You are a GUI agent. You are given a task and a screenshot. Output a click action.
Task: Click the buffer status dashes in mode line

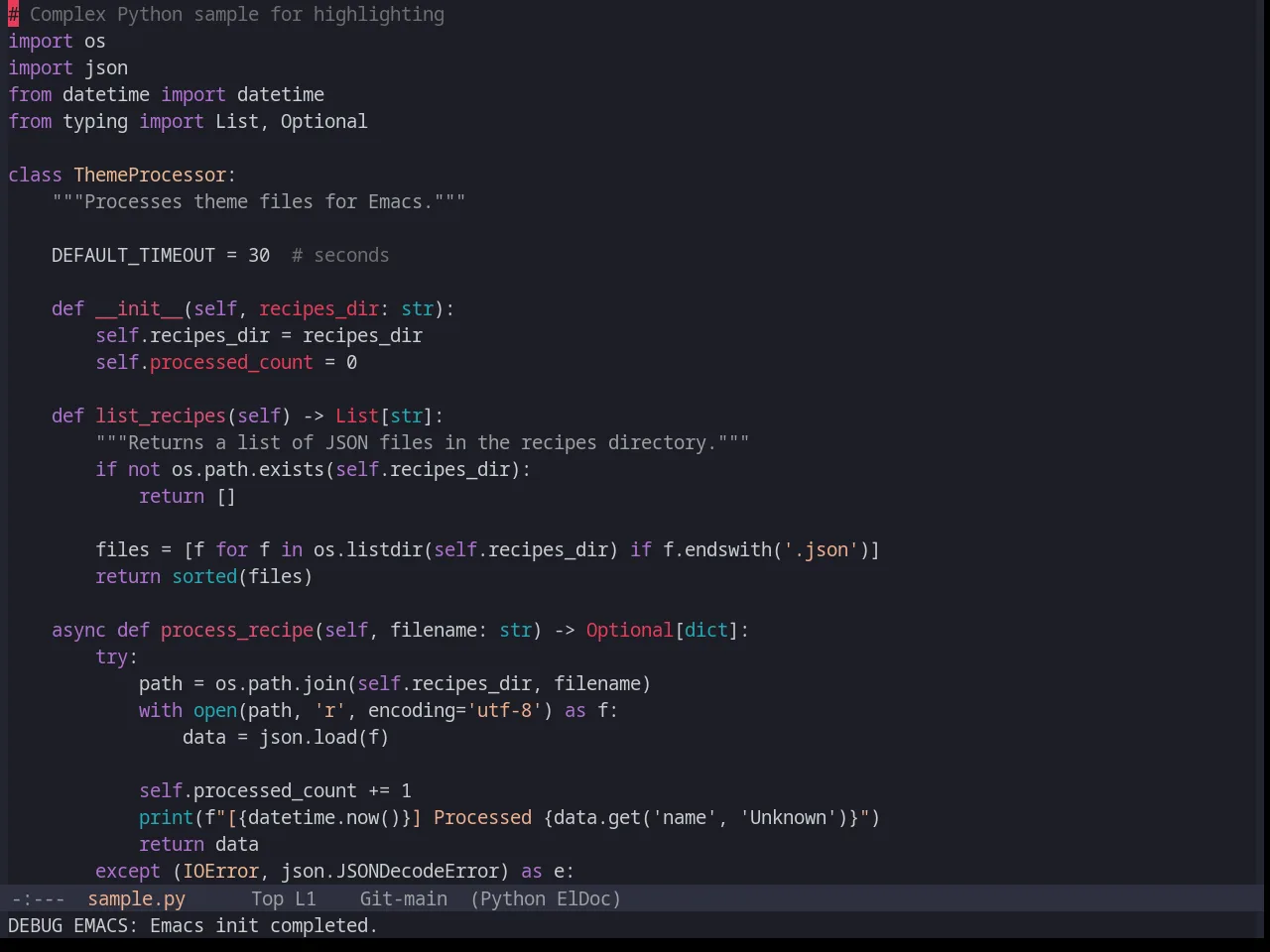point(38,898)
